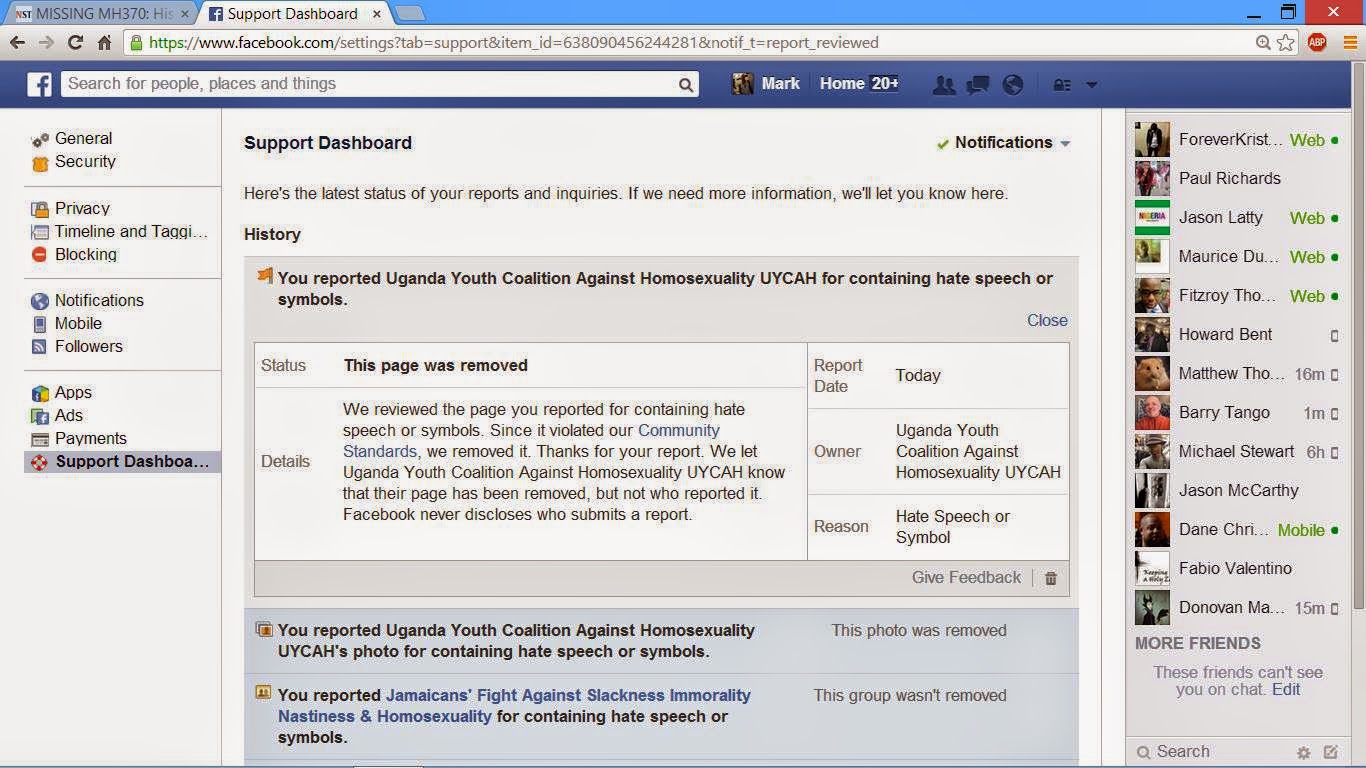Open chat with Jason McCarthy
Screen dimensions: 1366x768
tap(1238, 491)
